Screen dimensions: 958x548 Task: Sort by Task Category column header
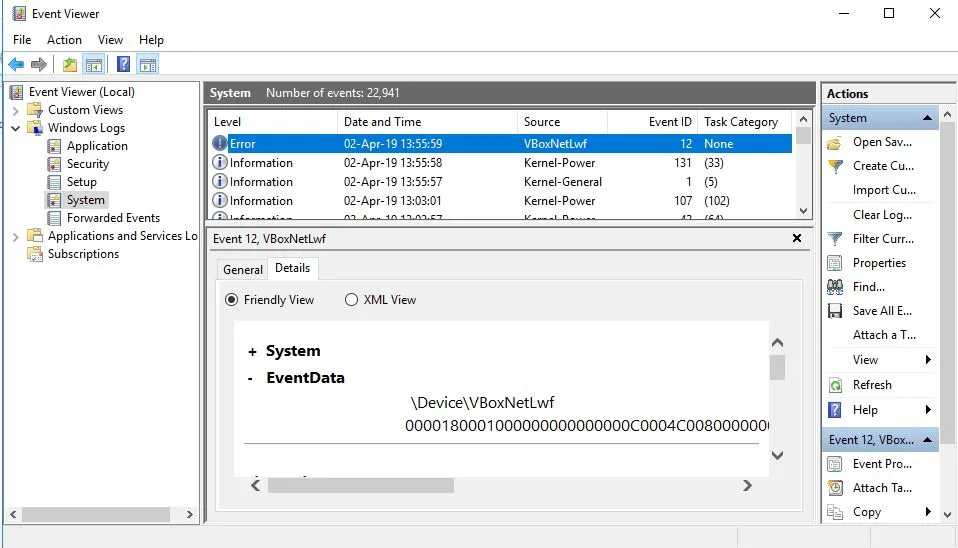coord(745,122)
